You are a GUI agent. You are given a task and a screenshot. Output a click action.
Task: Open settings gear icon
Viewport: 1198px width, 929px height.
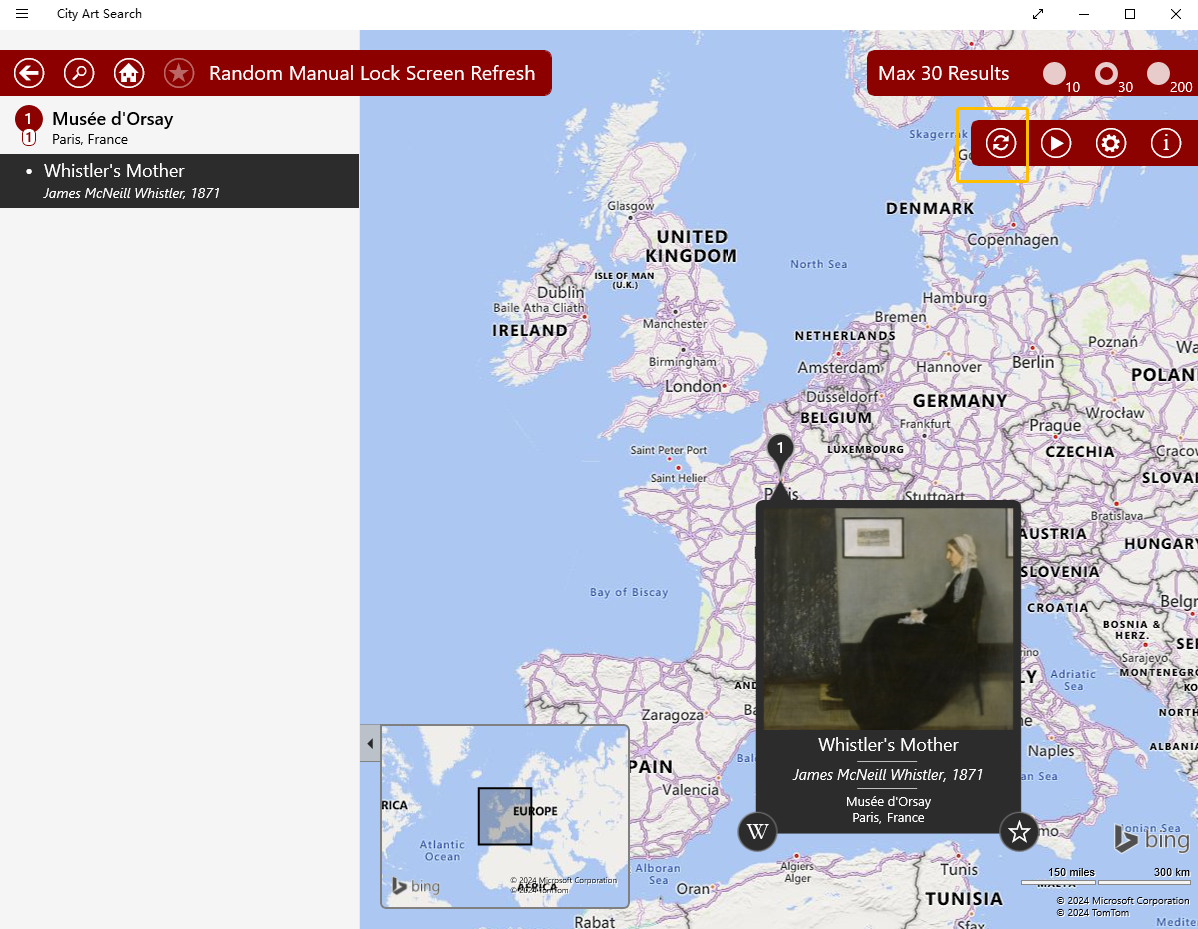pyautogui.click(x=1111, y=144)
